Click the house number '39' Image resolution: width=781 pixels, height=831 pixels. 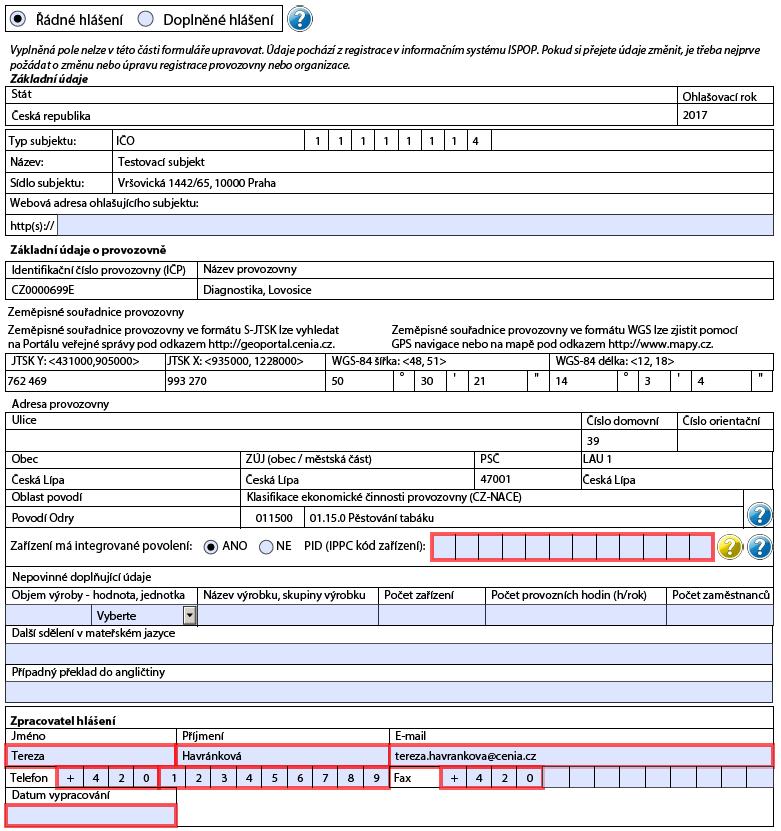[x=593, y=441]
